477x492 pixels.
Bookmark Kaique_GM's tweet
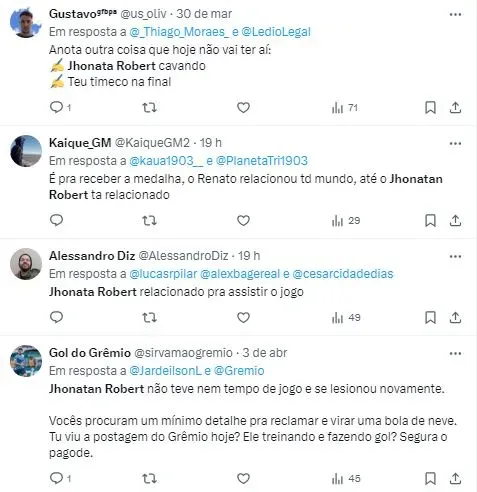coord(430,220)
